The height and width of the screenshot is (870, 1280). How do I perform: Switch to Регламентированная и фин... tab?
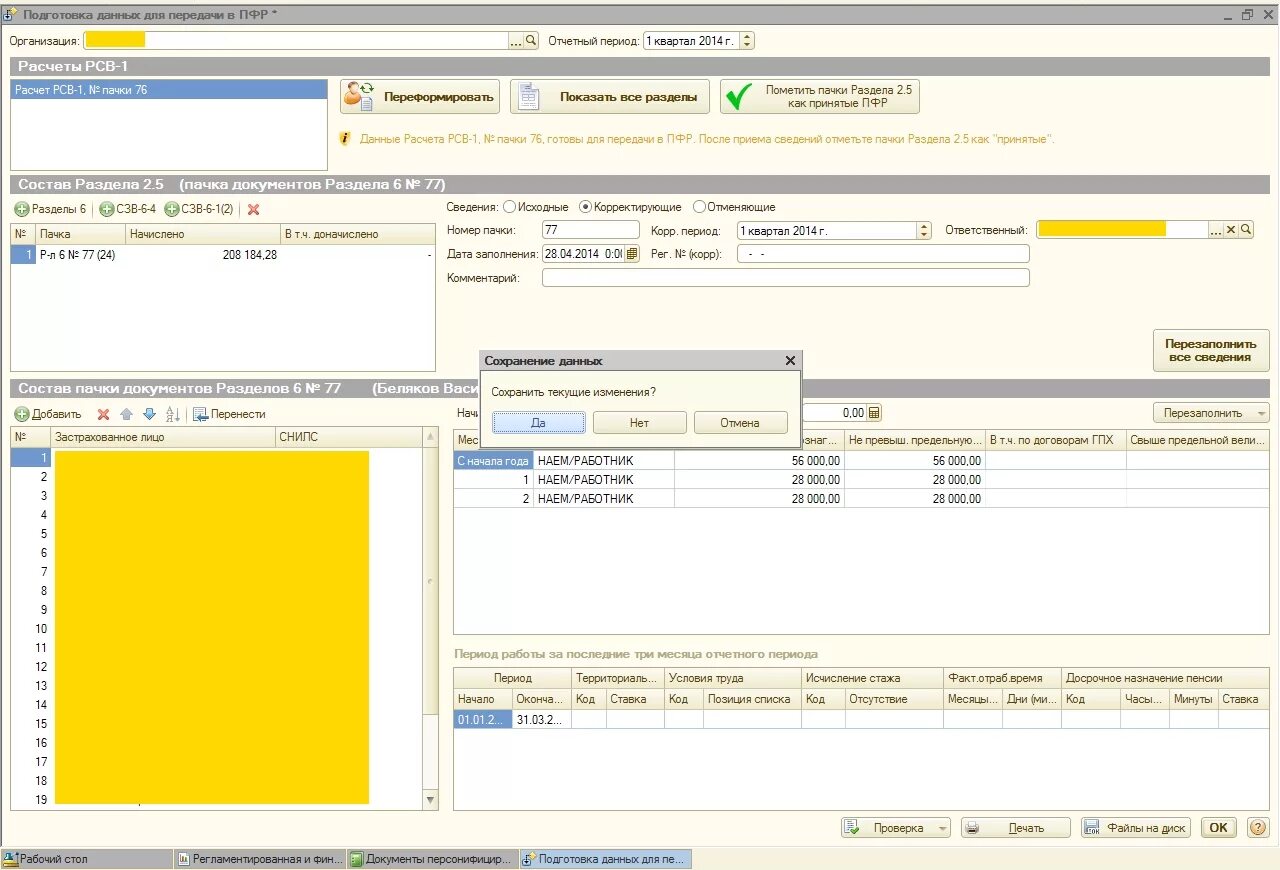[260, 859]
